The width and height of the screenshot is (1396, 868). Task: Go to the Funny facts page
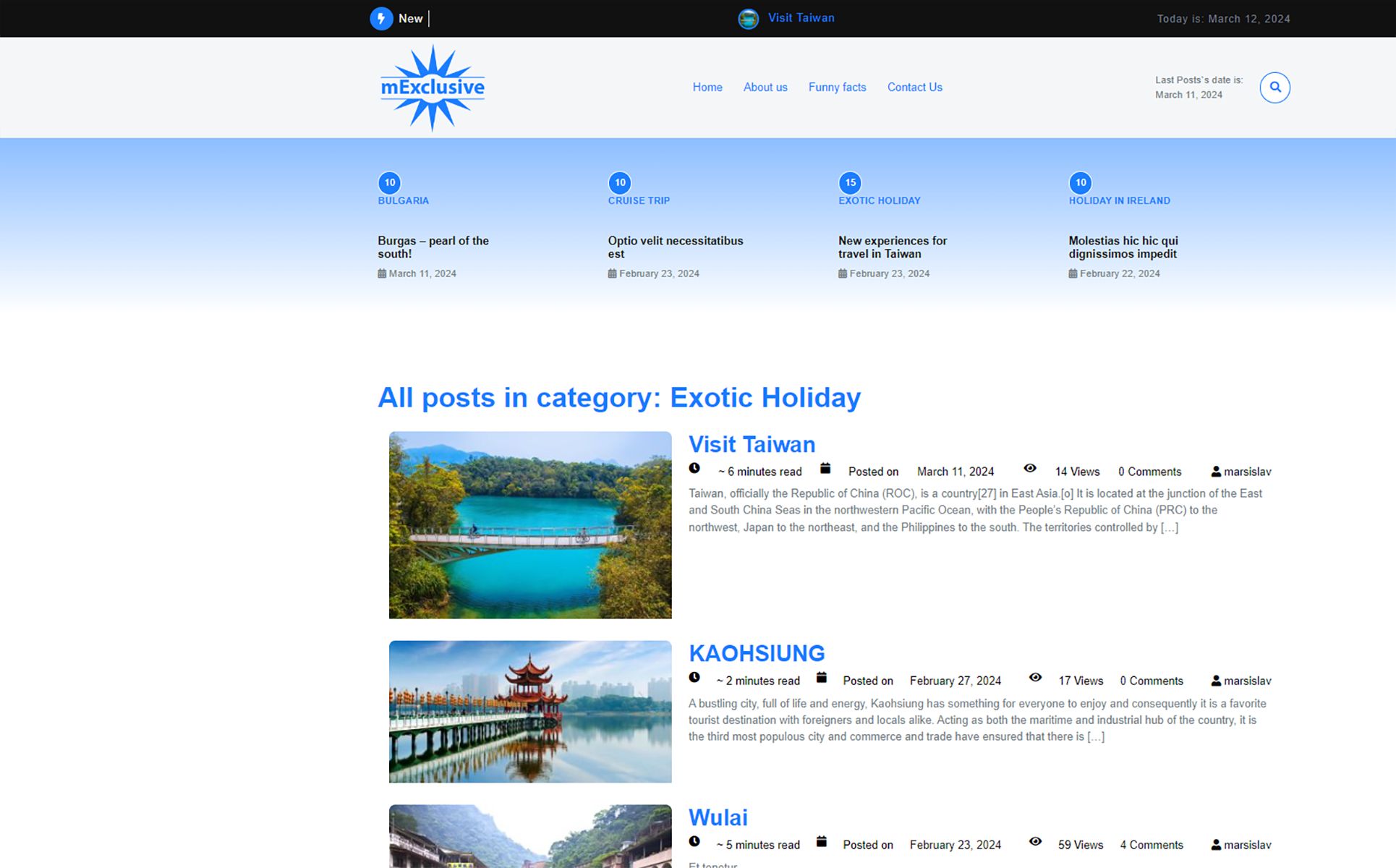[x=837, y=88]
